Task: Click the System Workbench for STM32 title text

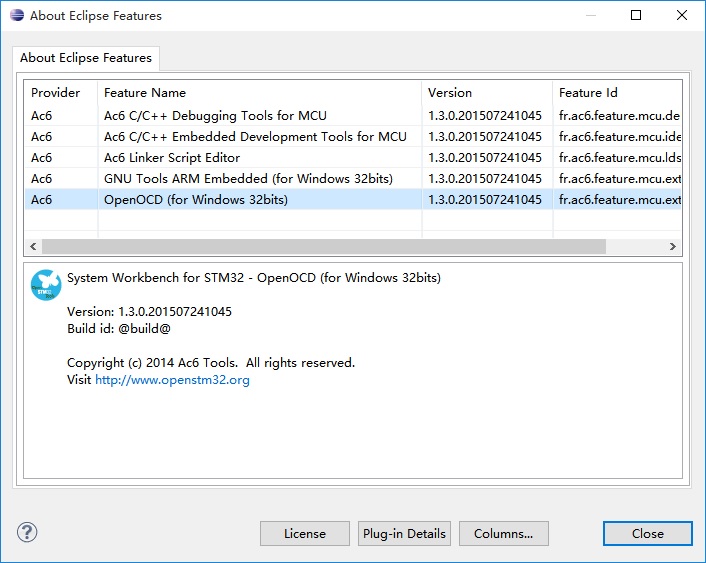Action: pos(253,277)
